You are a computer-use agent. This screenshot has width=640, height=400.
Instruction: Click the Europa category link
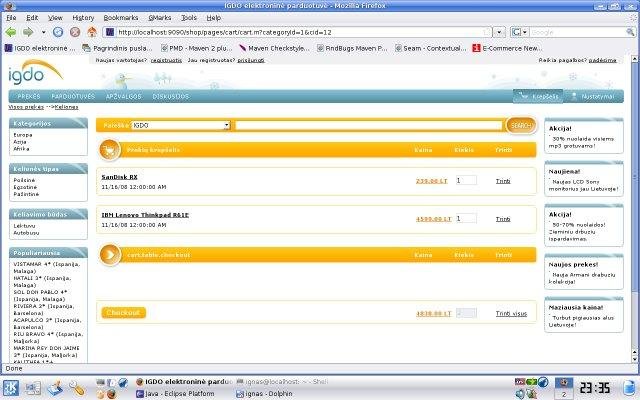(x=22, y=135)
